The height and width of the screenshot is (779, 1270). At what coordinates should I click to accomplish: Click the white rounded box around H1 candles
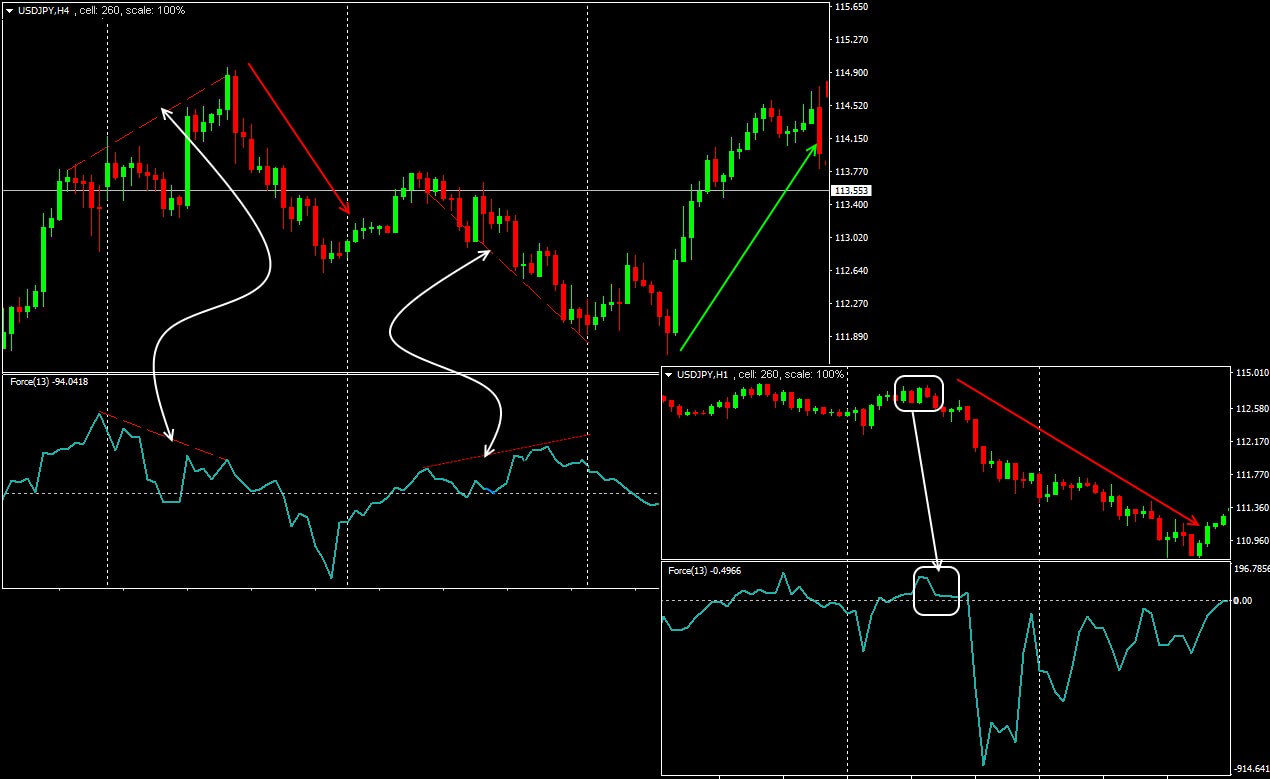919,392
